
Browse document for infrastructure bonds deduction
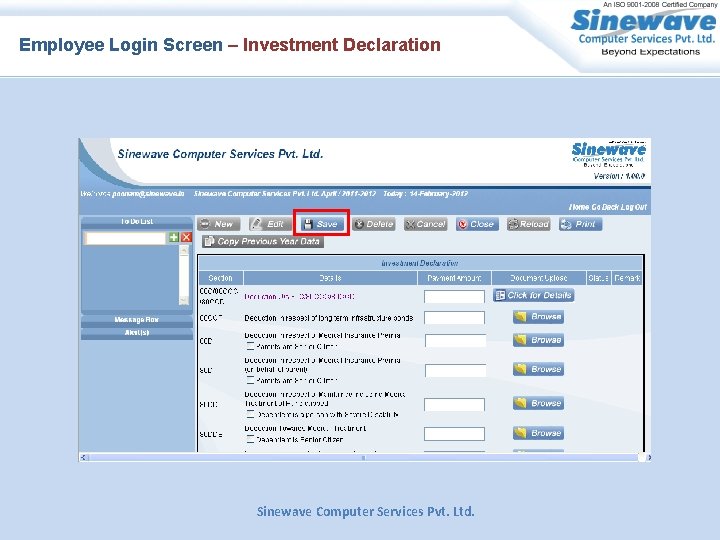point(539,317)
